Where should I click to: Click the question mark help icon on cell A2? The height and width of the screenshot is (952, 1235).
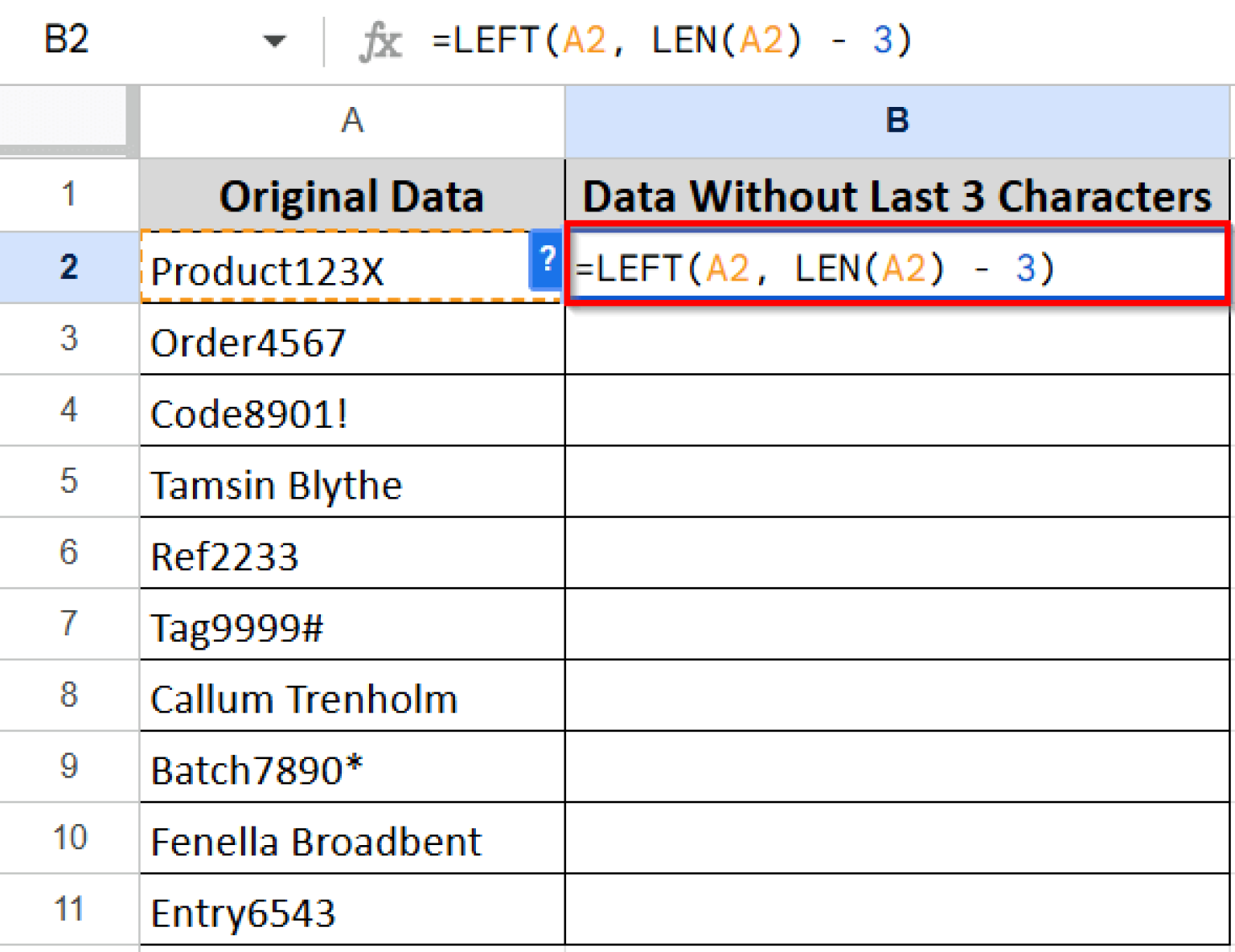pyautogui.click(x=547, y=261)
